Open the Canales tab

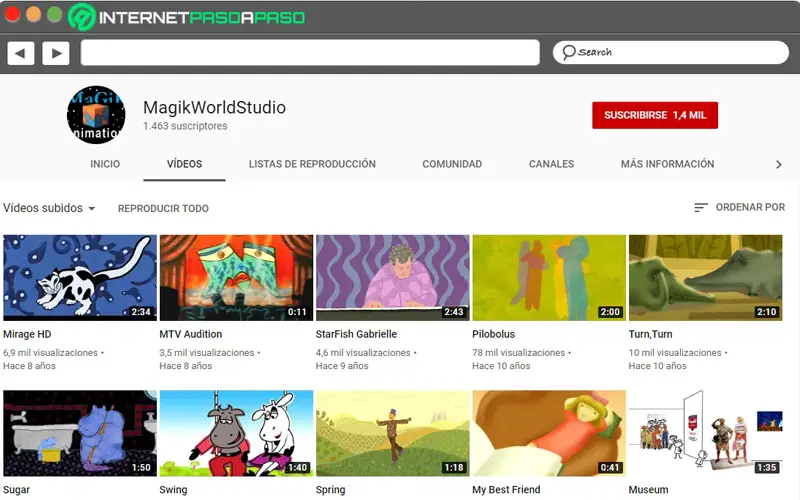pyautogui.click(x=552, y=164)
